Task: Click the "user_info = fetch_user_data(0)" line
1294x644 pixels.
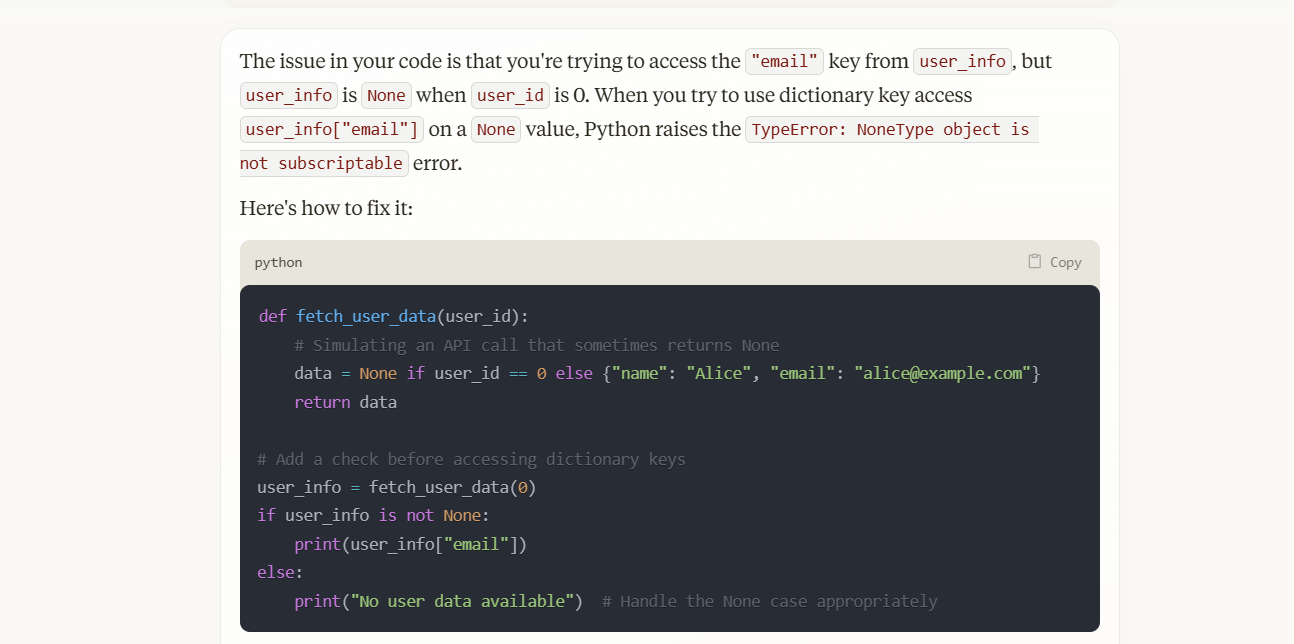Action: (x=397, y=487)
